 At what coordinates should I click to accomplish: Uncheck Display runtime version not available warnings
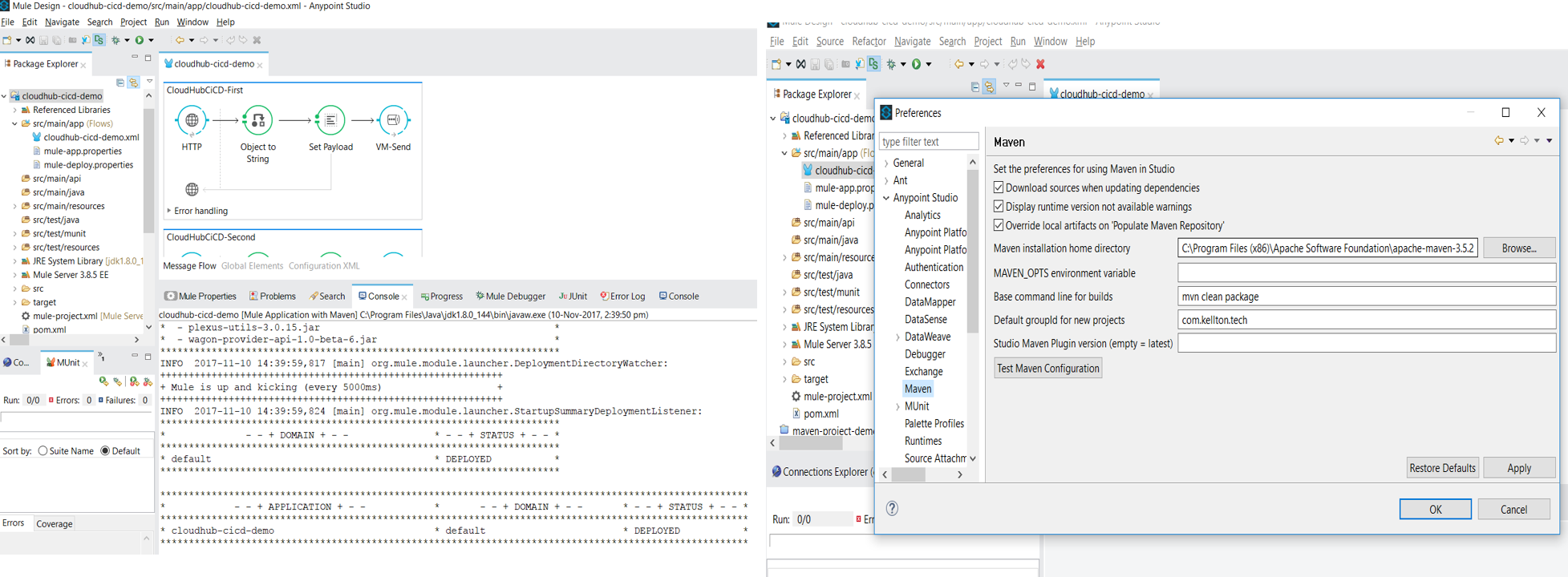tap(999, 207)
